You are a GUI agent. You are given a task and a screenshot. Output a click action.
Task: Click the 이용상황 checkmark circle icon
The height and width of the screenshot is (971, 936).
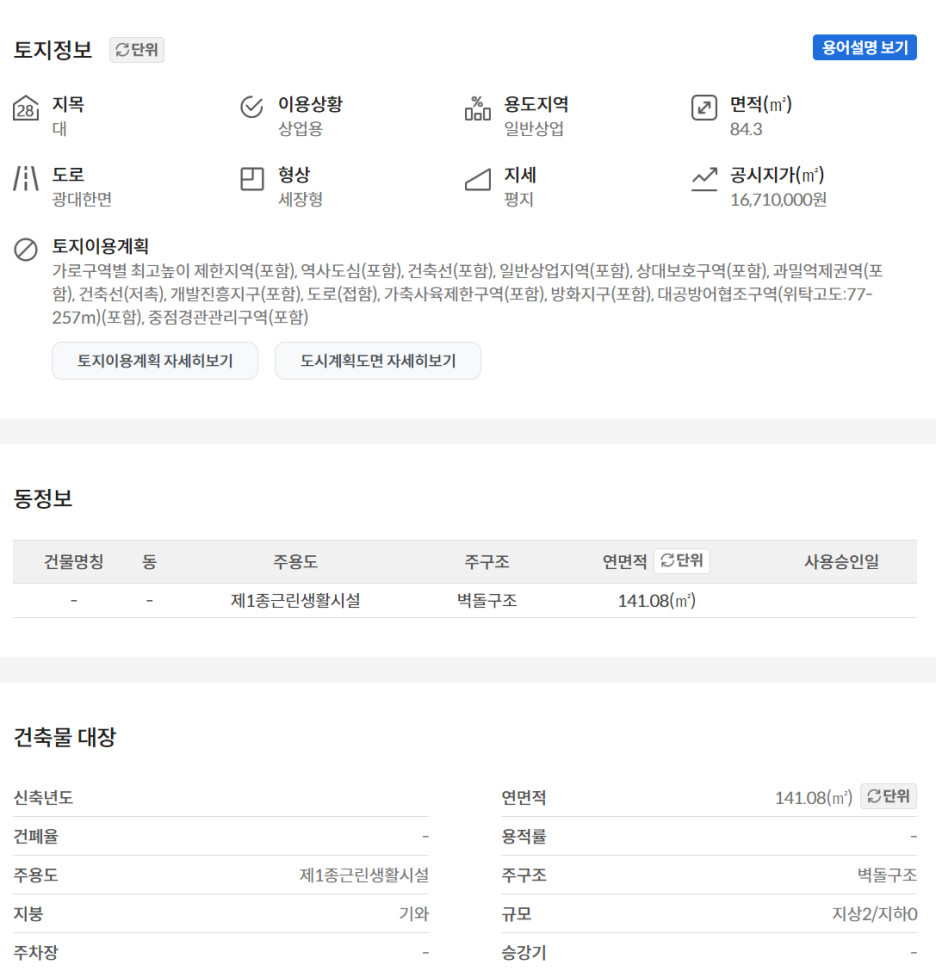[251, 107]
